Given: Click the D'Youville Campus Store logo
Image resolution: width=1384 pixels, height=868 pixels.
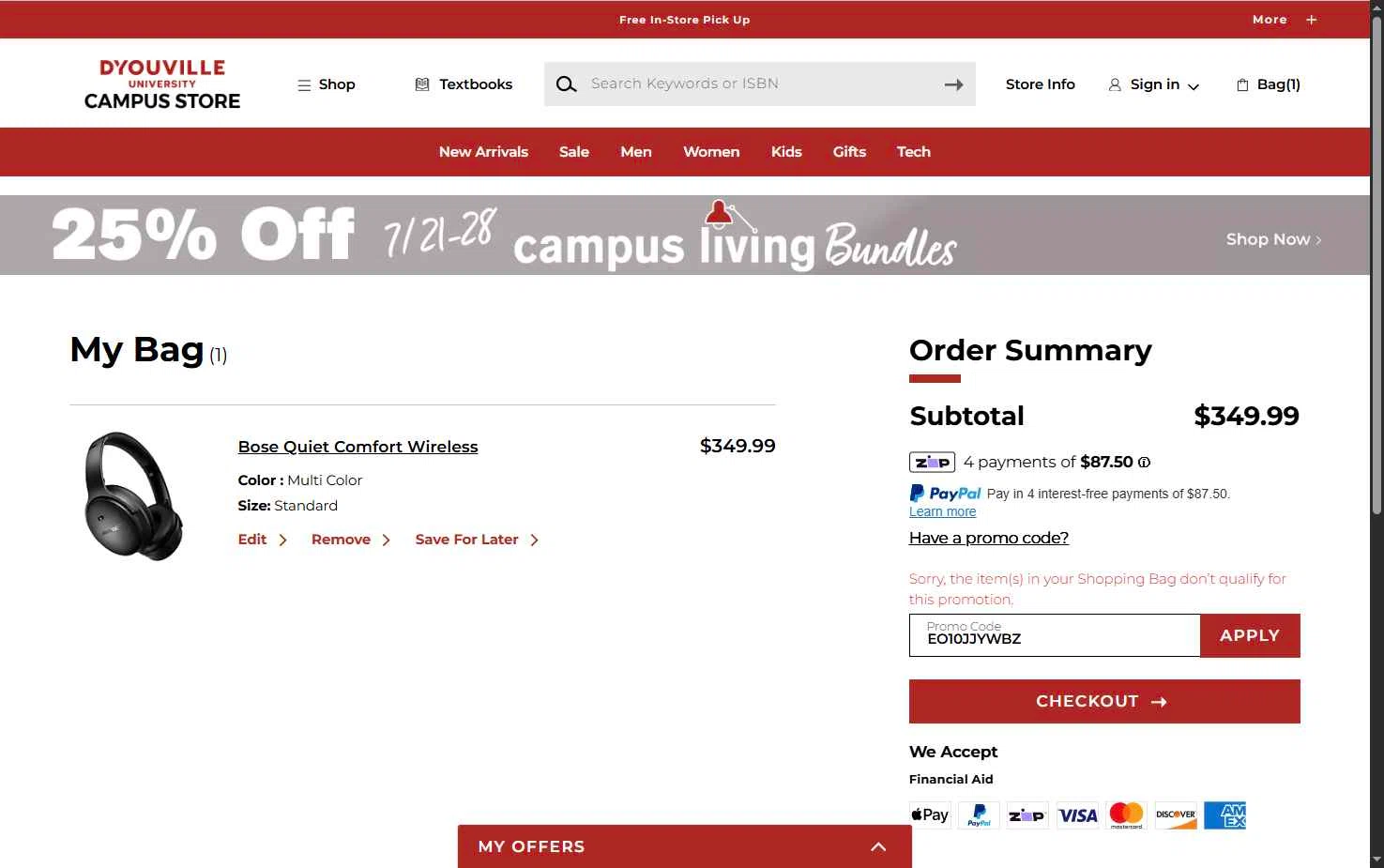Looking at the screenshot, I should coord(162,84).
